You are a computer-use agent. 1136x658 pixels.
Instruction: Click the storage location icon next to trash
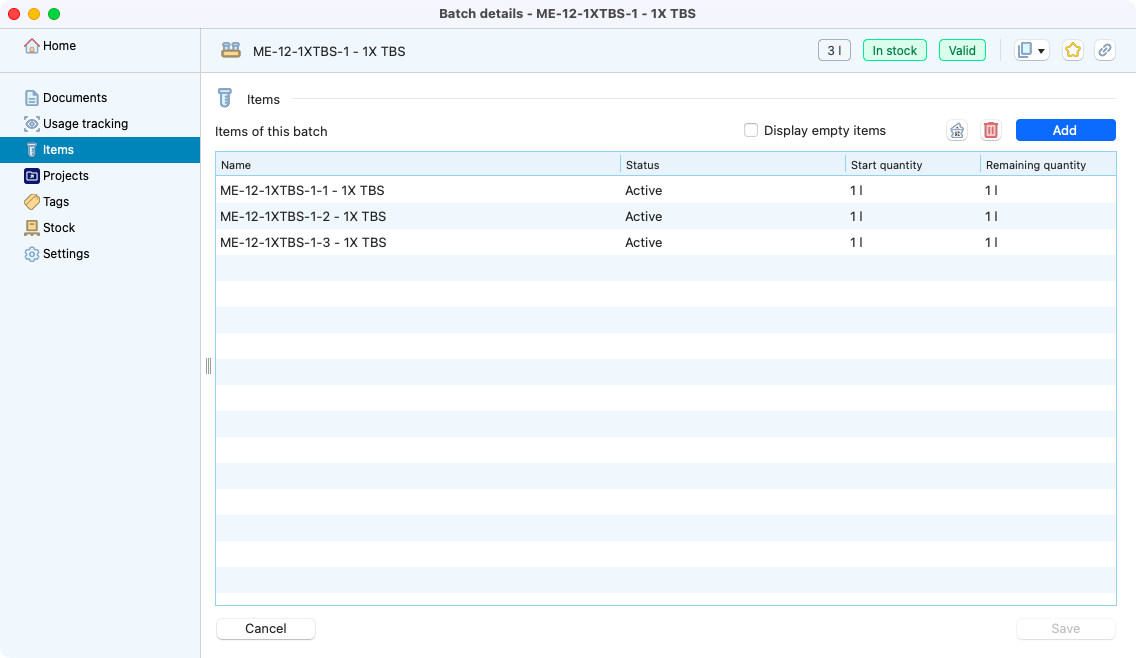point(957,130)
